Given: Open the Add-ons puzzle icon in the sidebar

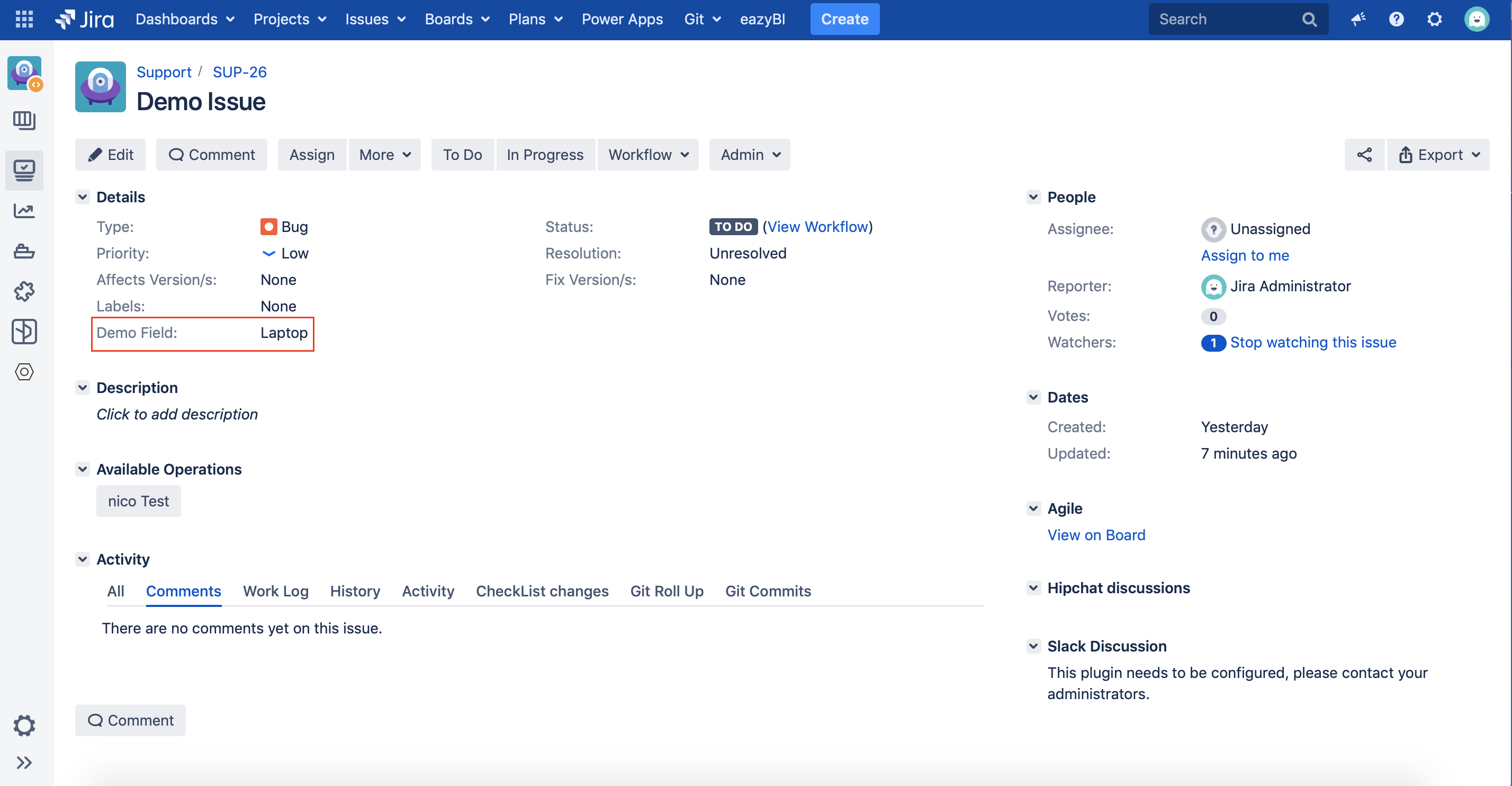Looking at the screenshot, I should pyautogui.click(x=24, y=291).
